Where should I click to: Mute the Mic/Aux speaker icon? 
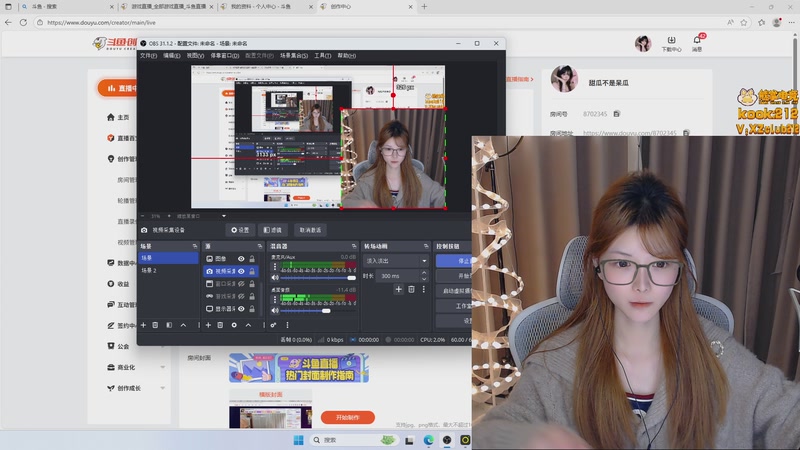[x=275, y=278]
